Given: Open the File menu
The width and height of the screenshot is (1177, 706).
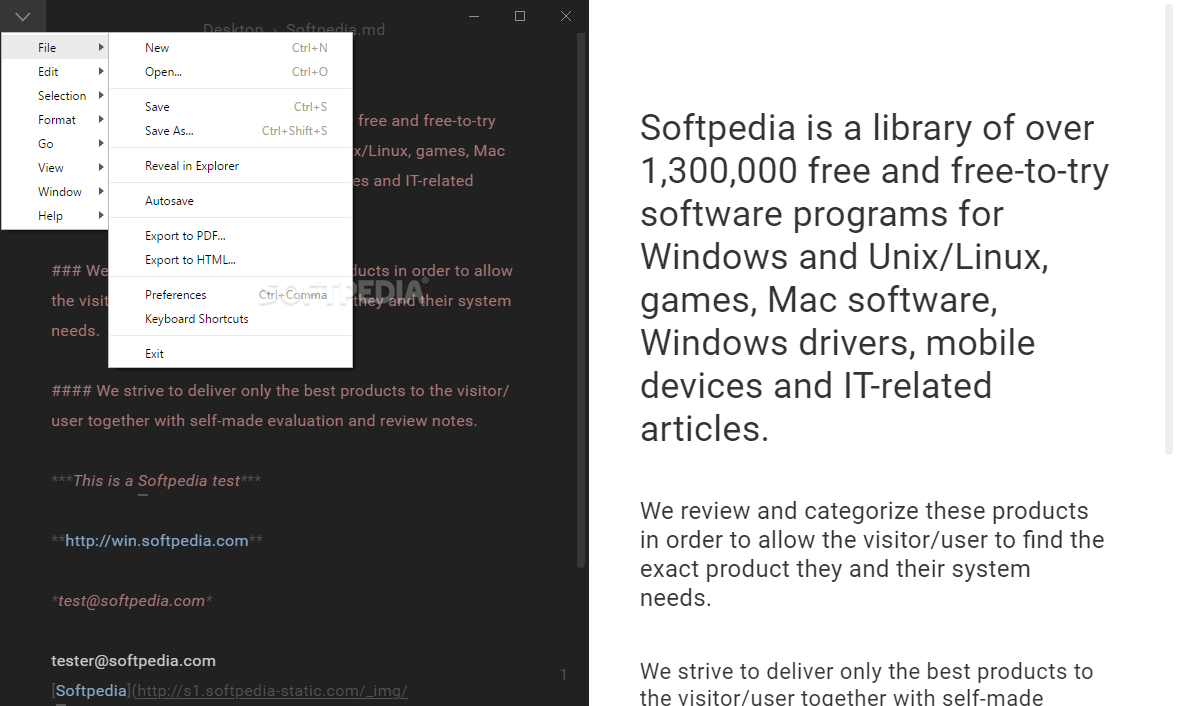Looking at the screenshot, I should pos(55,47).
